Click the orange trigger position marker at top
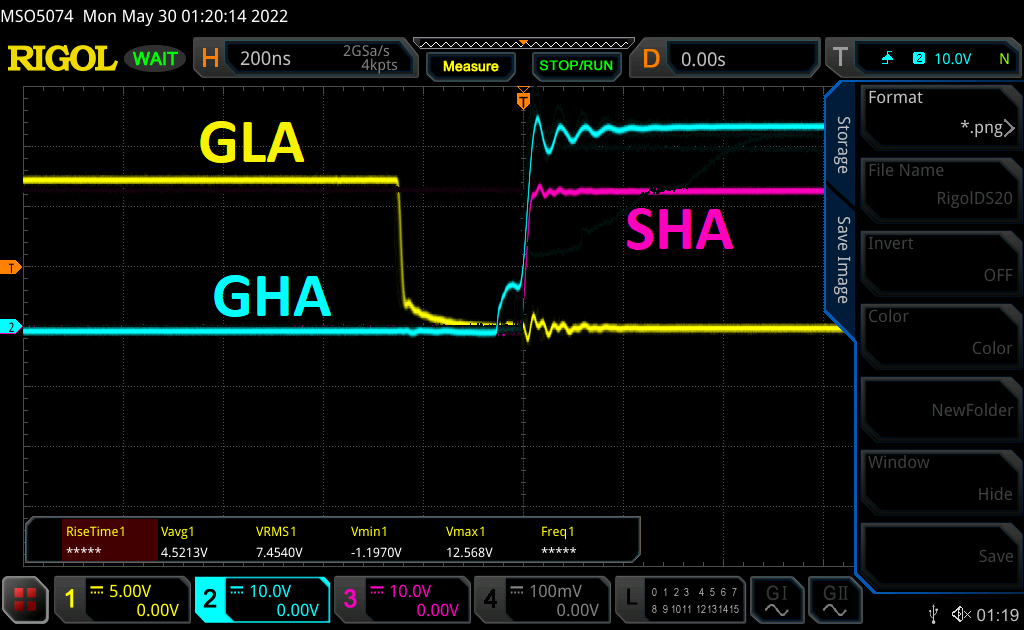The image size is (1024, 630). click(x=523, y=99)
